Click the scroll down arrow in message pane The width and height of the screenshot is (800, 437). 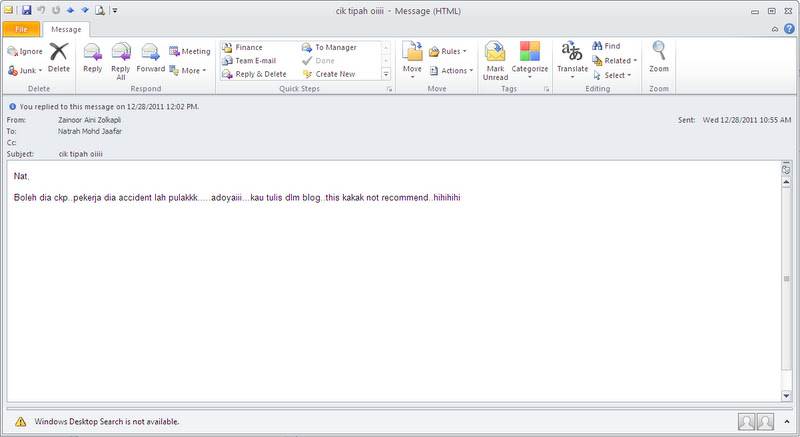coord(786,395)
